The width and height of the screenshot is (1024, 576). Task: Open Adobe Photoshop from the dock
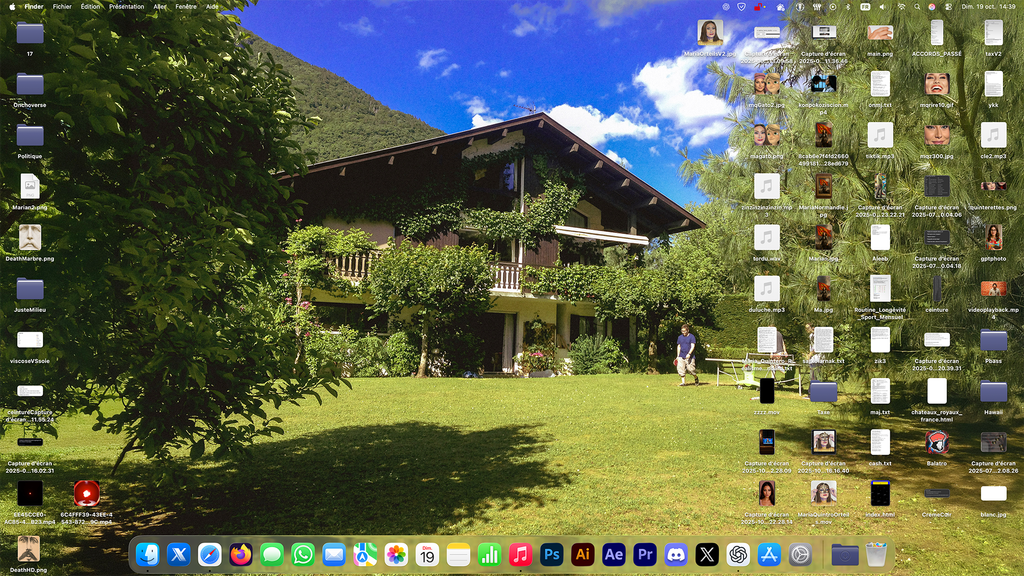click(x=552, y=554)
